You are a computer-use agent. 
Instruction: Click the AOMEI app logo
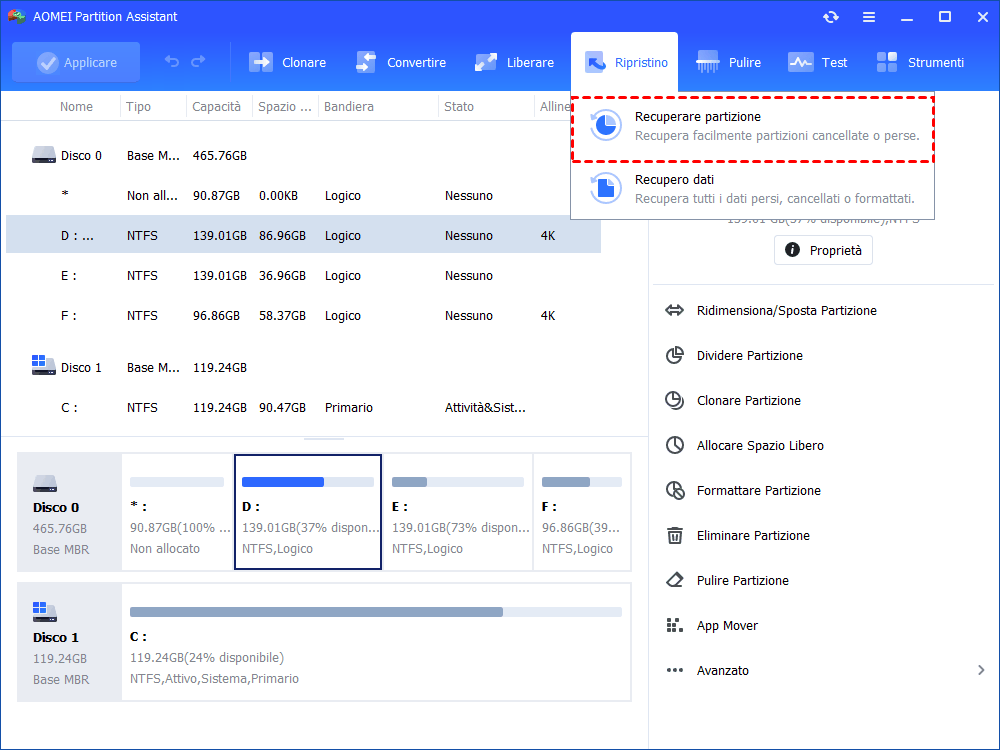16,16
